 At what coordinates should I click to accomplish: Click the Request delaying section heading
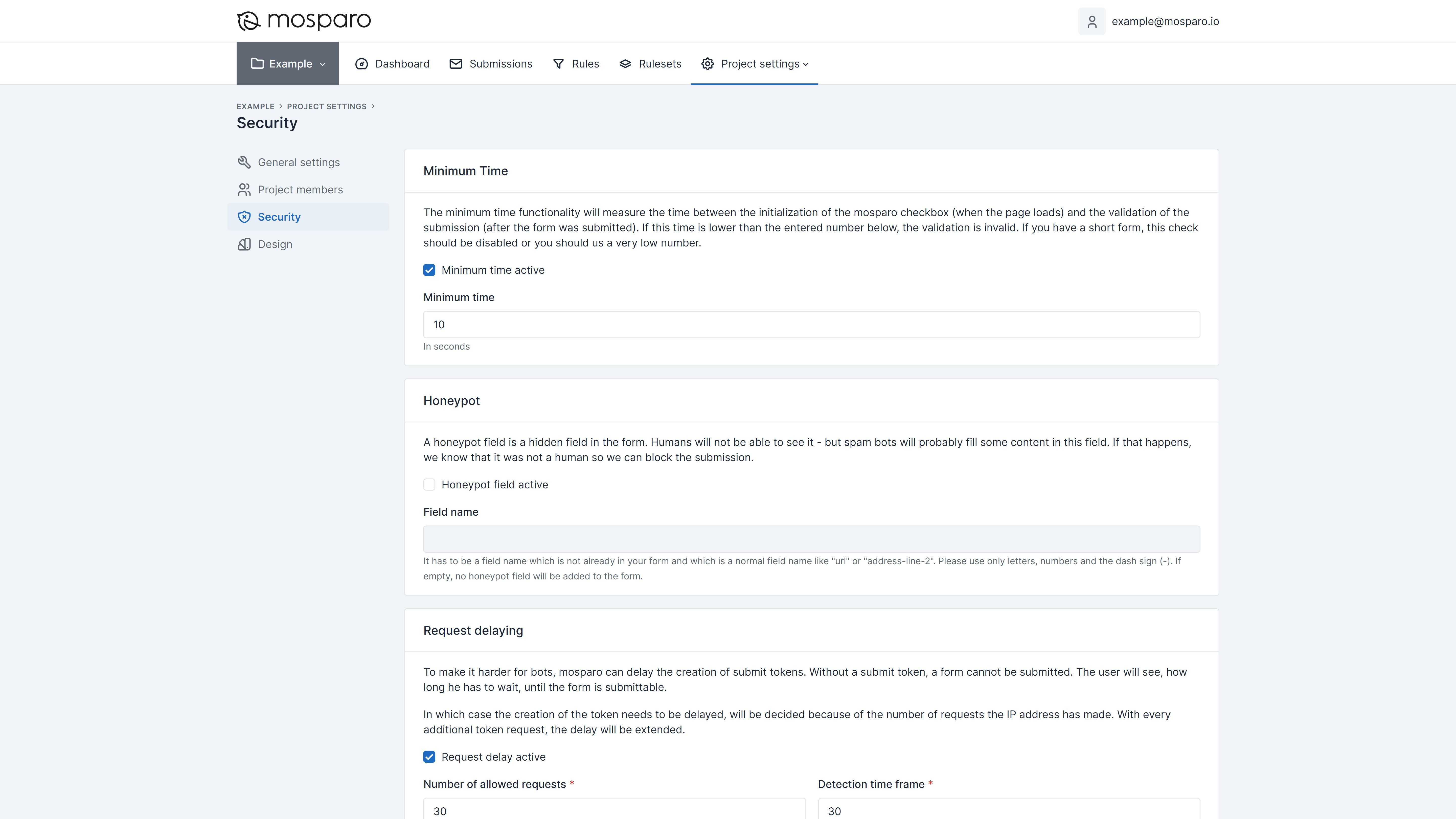point(473,631)
